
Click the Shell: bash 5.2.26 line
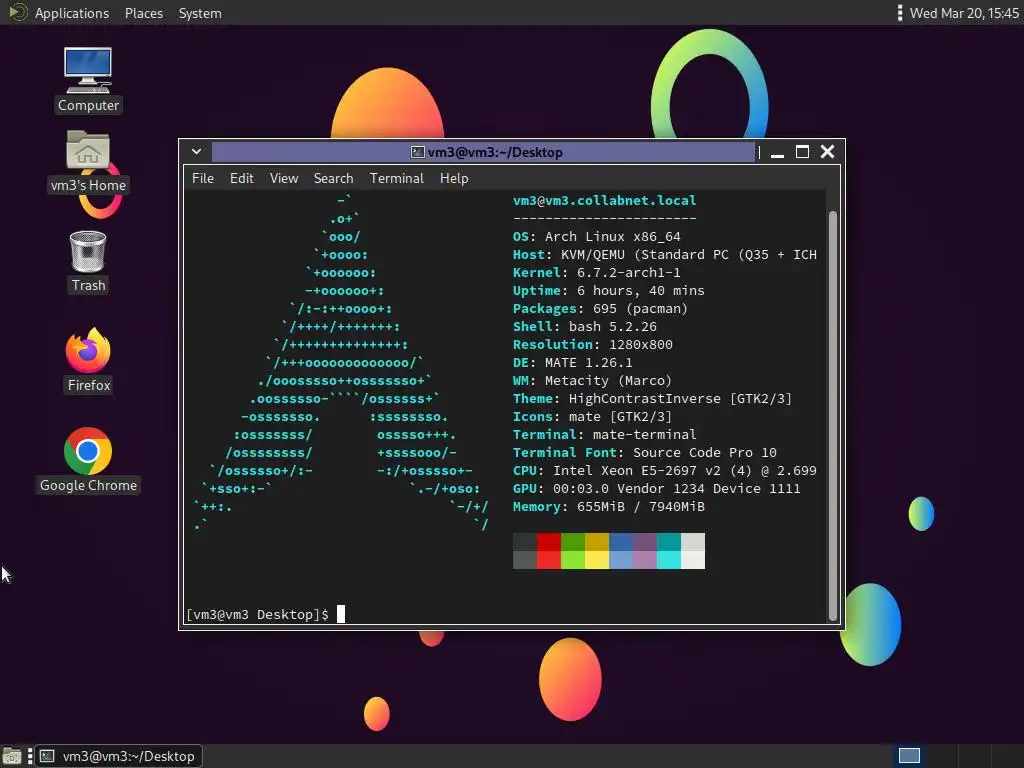(x=584, y=327)
